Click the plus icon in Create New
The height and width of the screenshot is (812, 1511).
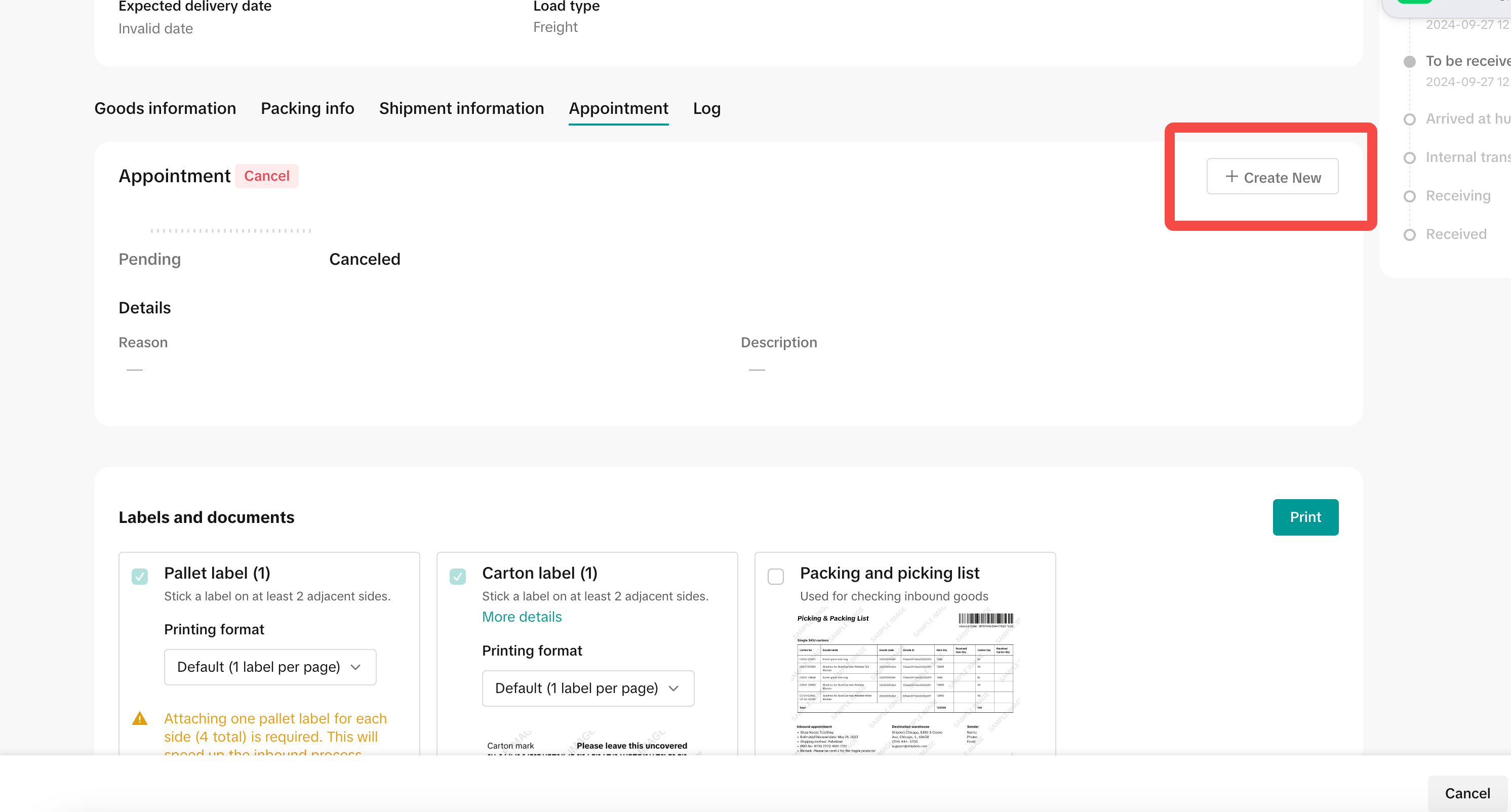1231,177
